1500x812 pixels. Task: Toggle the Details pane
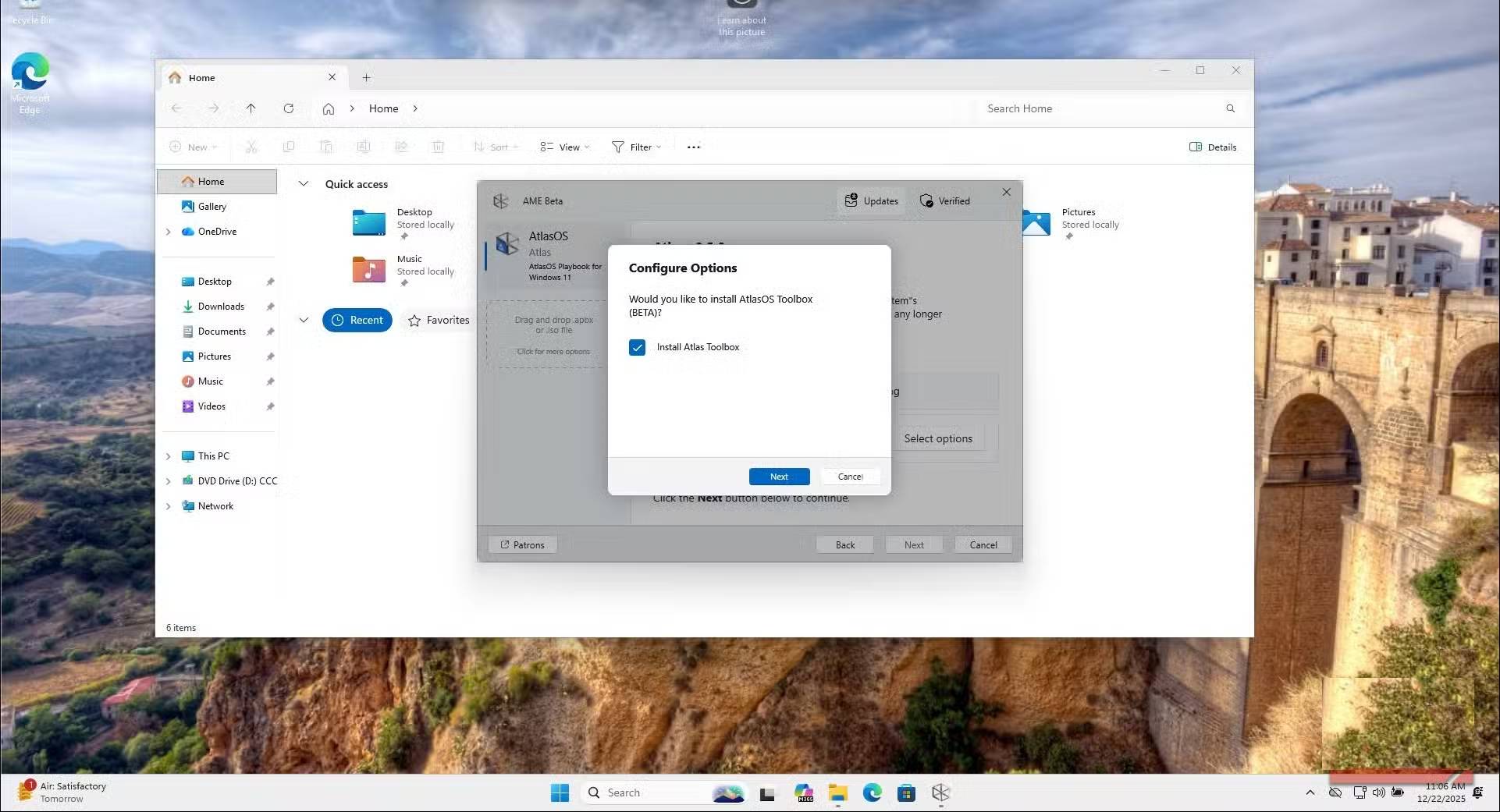[1212, 147]
